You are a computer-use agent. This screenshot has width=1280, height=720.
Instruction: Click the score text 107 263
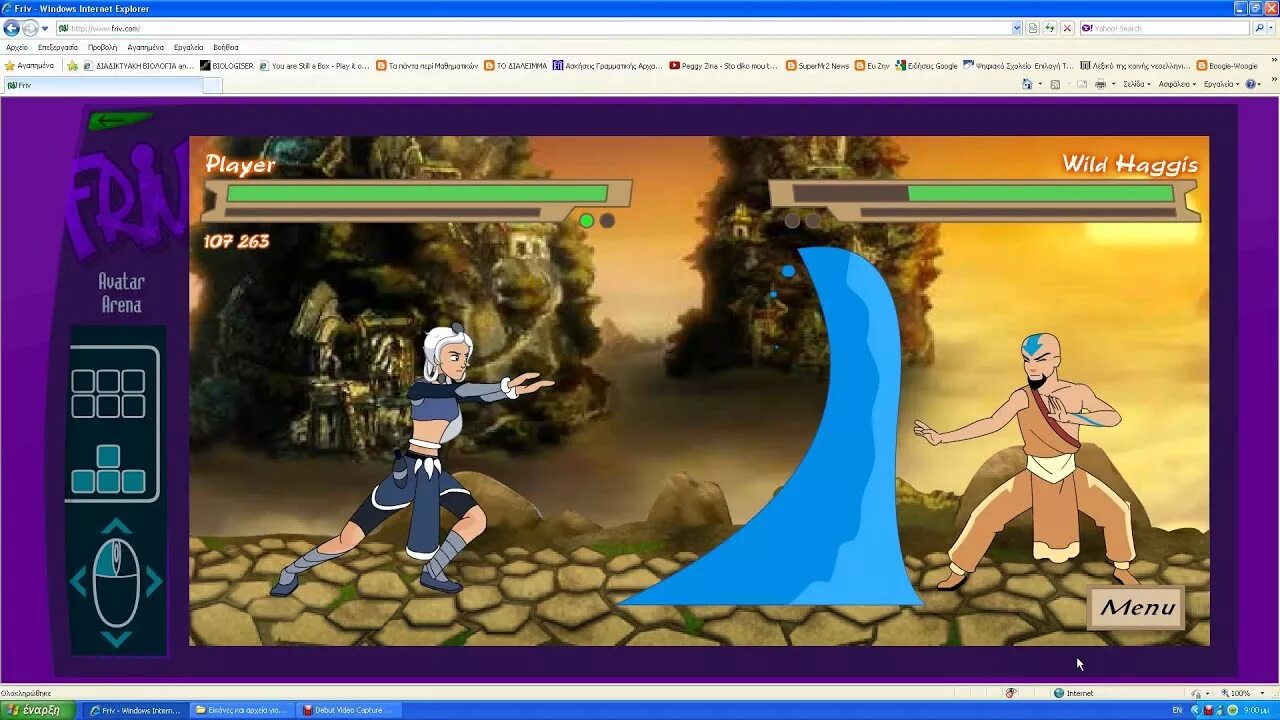237,241
